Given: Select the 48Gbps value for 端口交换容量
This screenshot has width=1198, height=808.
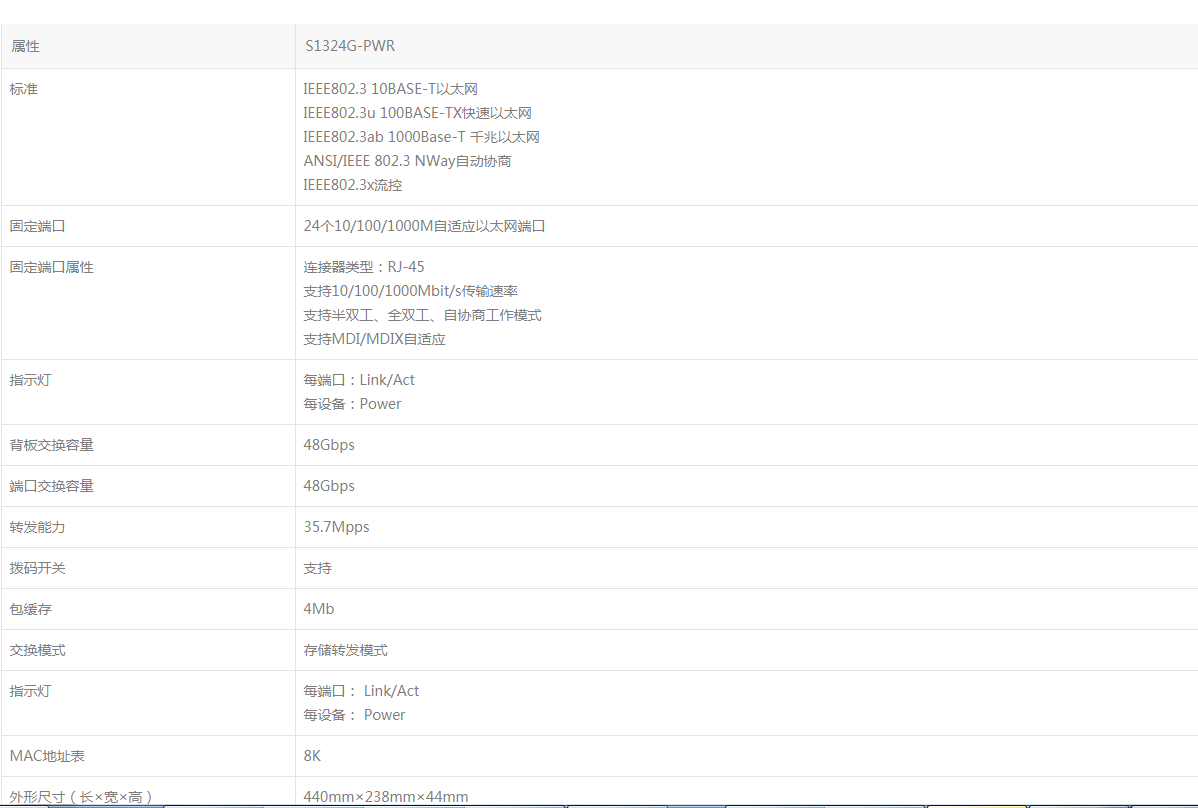Looking at the screenshot, I should [x=329, y=486].
